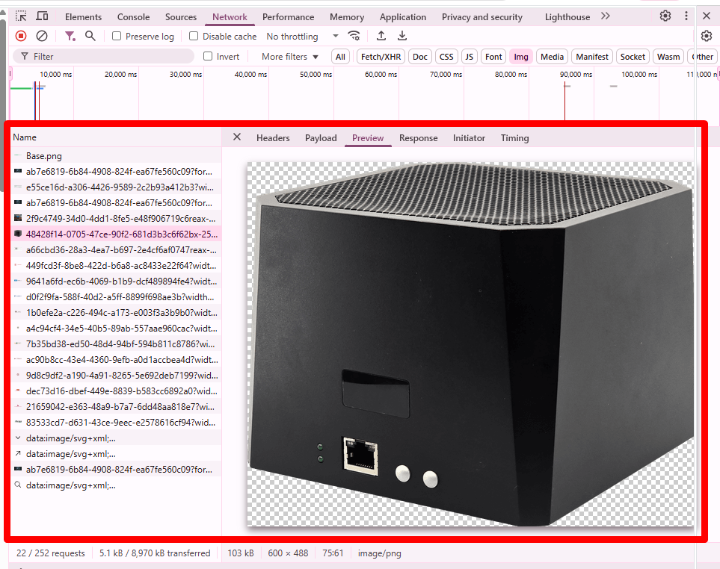Click the Filter text input field

click(103, 56)
